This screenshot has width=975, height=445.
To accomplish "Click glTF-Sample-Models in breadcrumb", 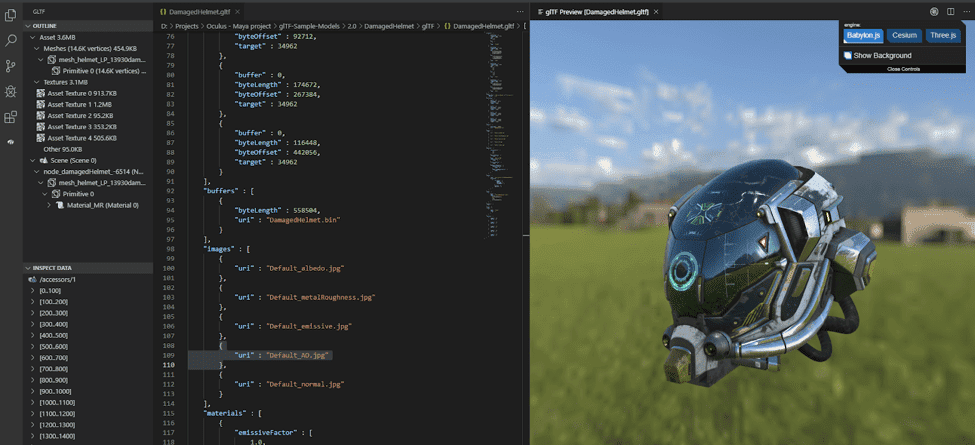I will point(307,26).
